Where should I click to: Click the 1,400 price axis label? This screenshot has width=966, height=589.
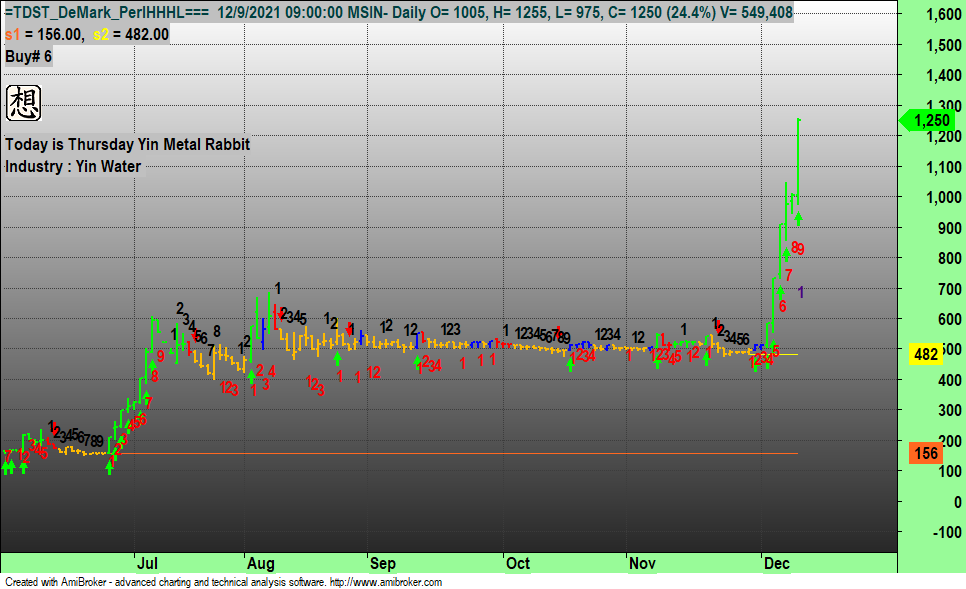click(x=944, y=75)
